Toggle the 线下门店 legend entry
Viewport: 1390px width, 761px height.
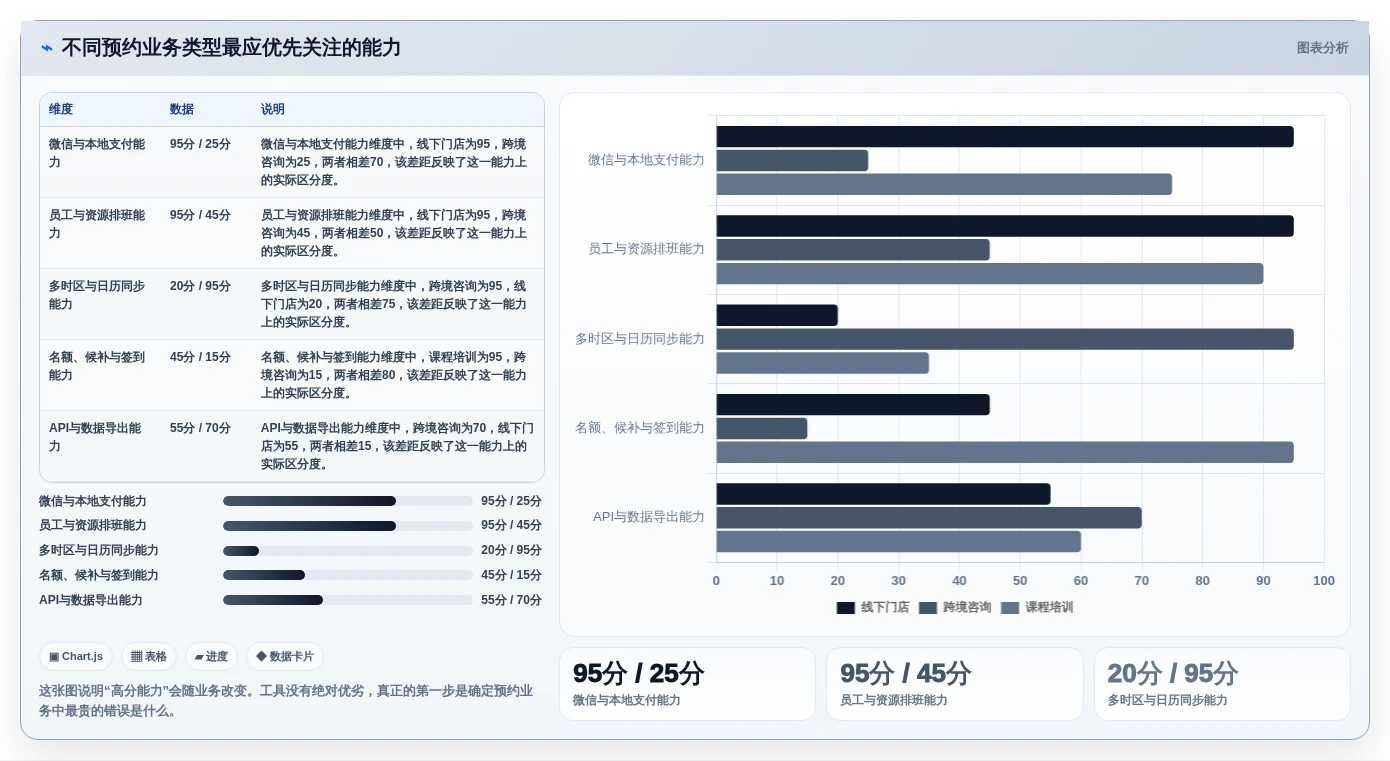[873, 607]
